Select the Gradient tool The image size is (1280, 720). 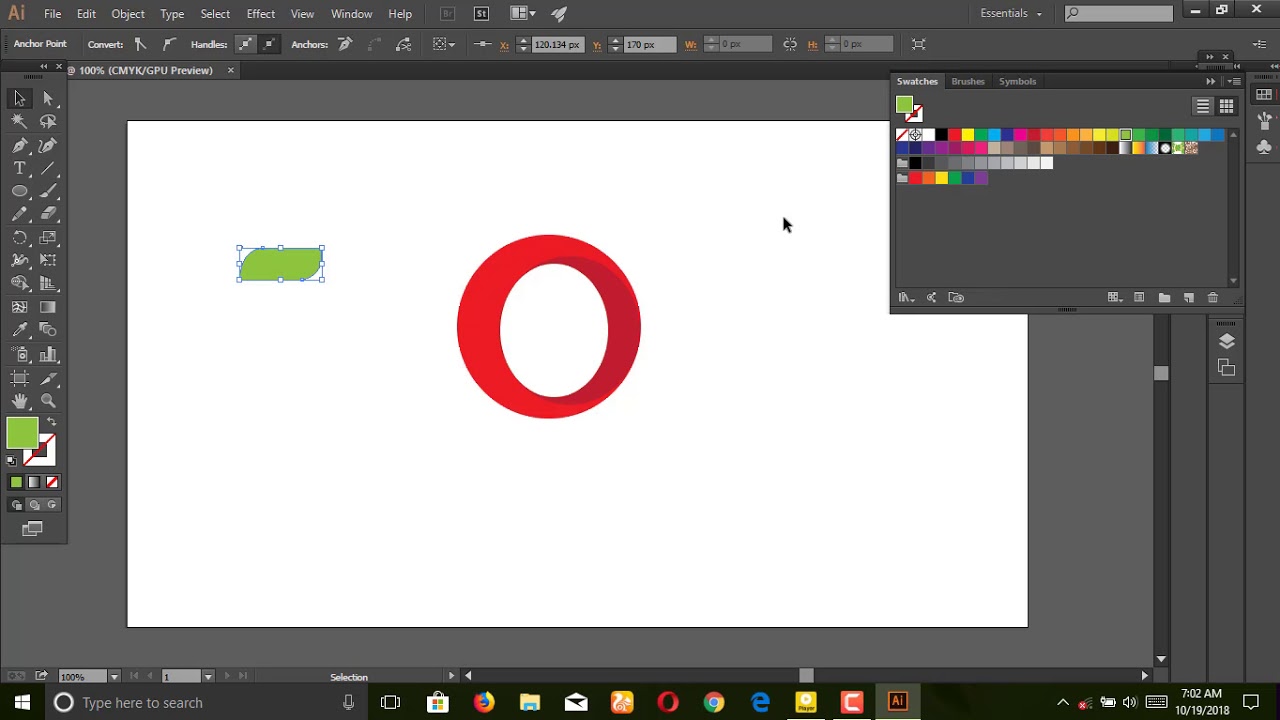(48, 307)
